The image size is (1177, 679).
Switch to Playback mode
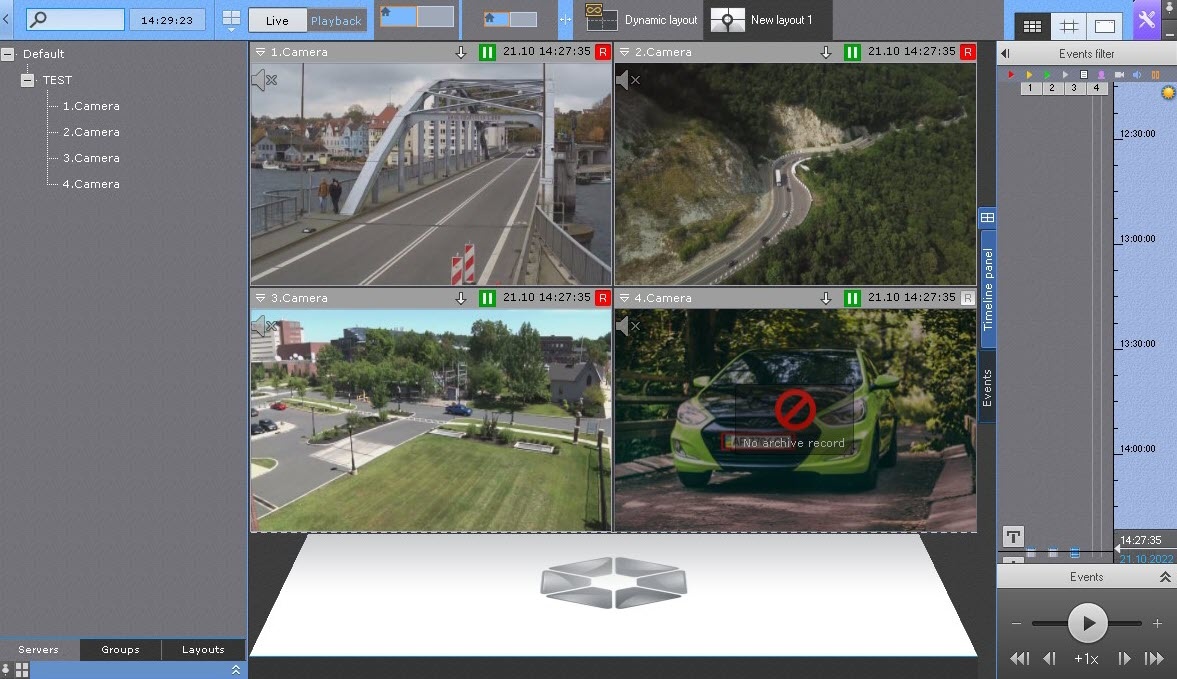(x=336, y=20)
